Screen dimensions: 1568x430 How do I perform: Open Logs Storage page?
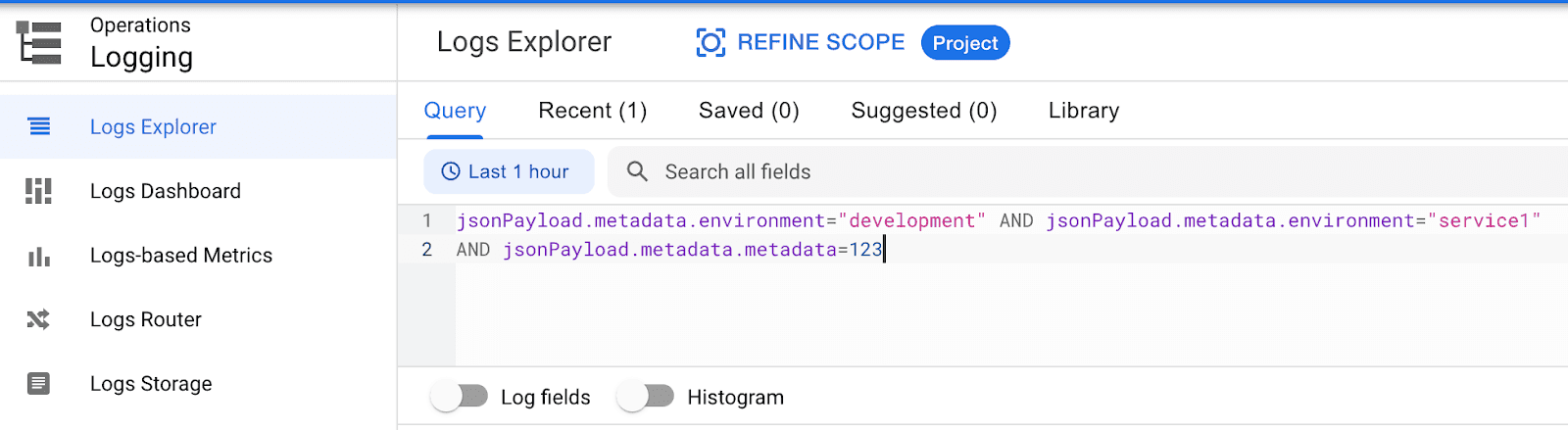pos(198,383)
